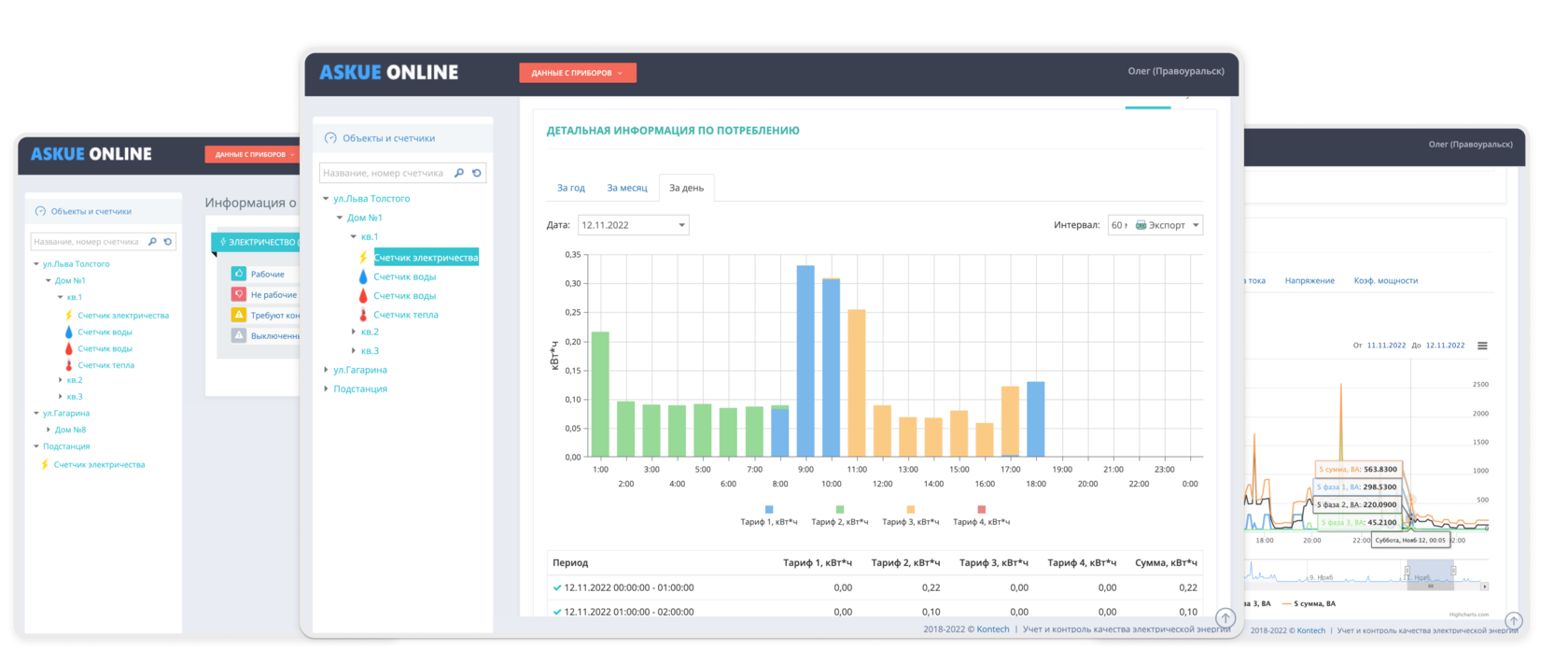Click the 'Kontech' link in center footer

992,629
